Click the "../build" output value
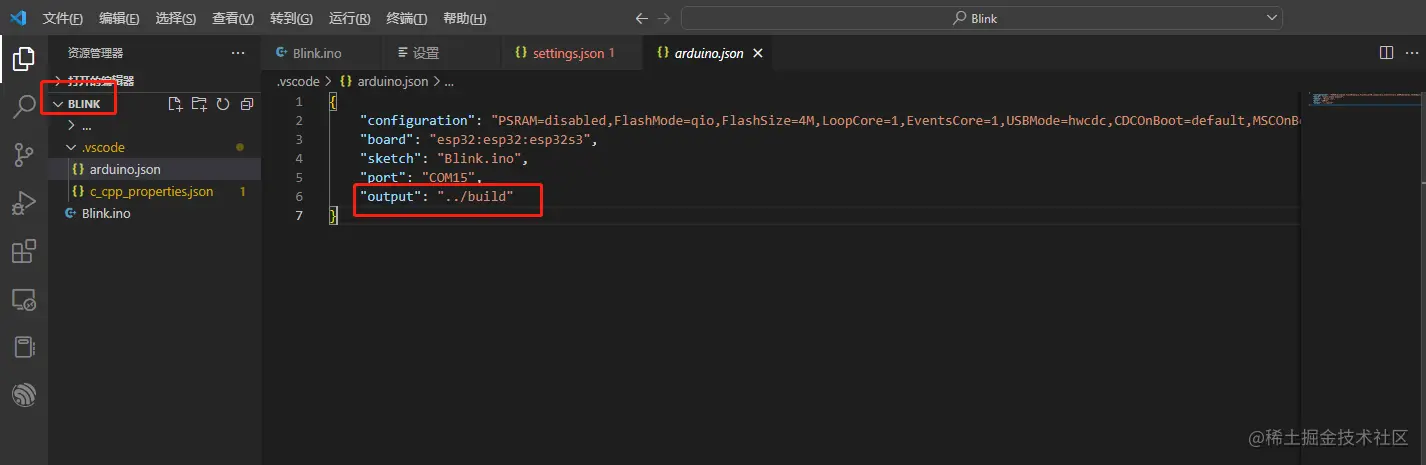The width and height of the screenshot is (1426, 465). (x=475, y=197)
